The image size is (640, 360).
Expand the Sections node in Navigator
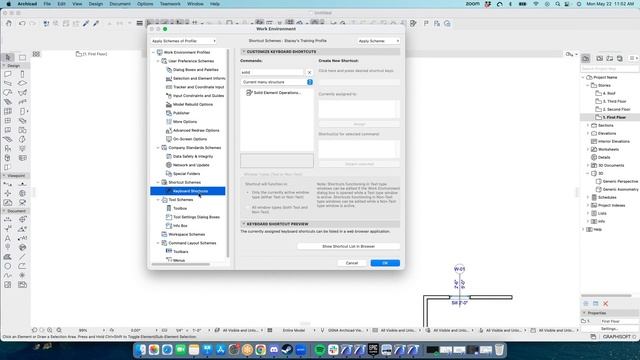[588, 125]
